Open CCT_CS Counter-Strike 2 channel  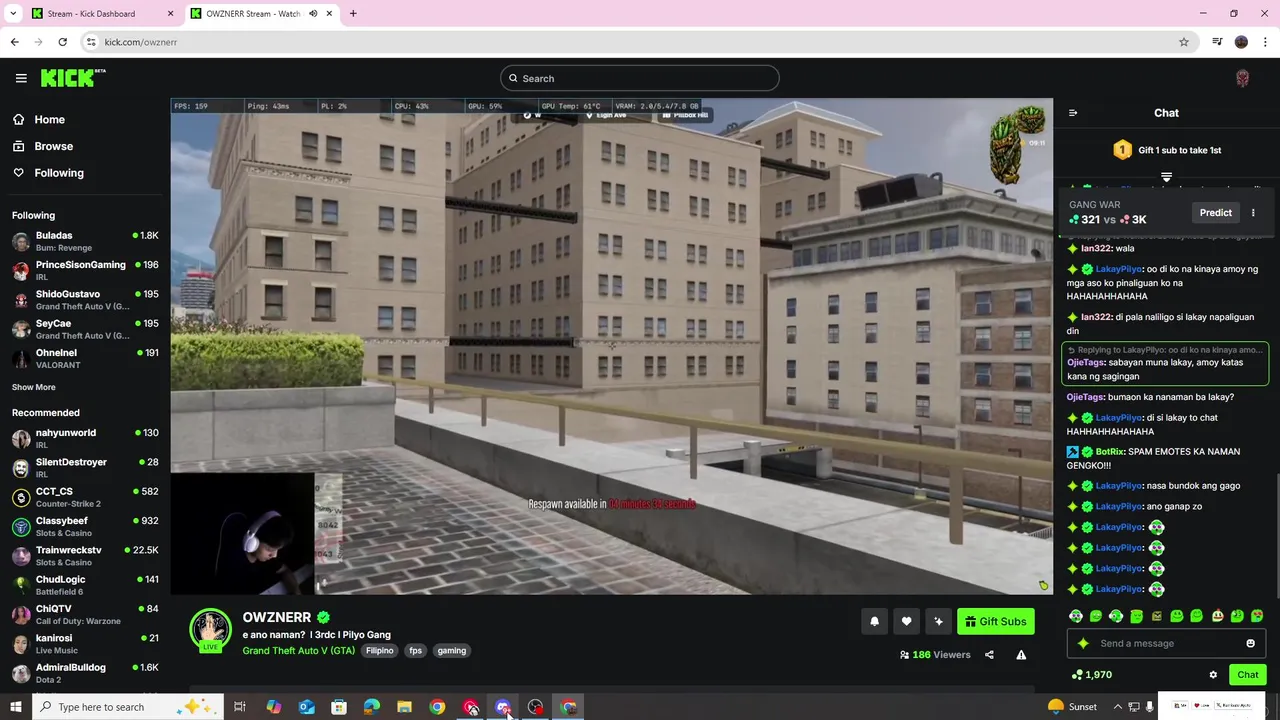click(x=85, y=497)
